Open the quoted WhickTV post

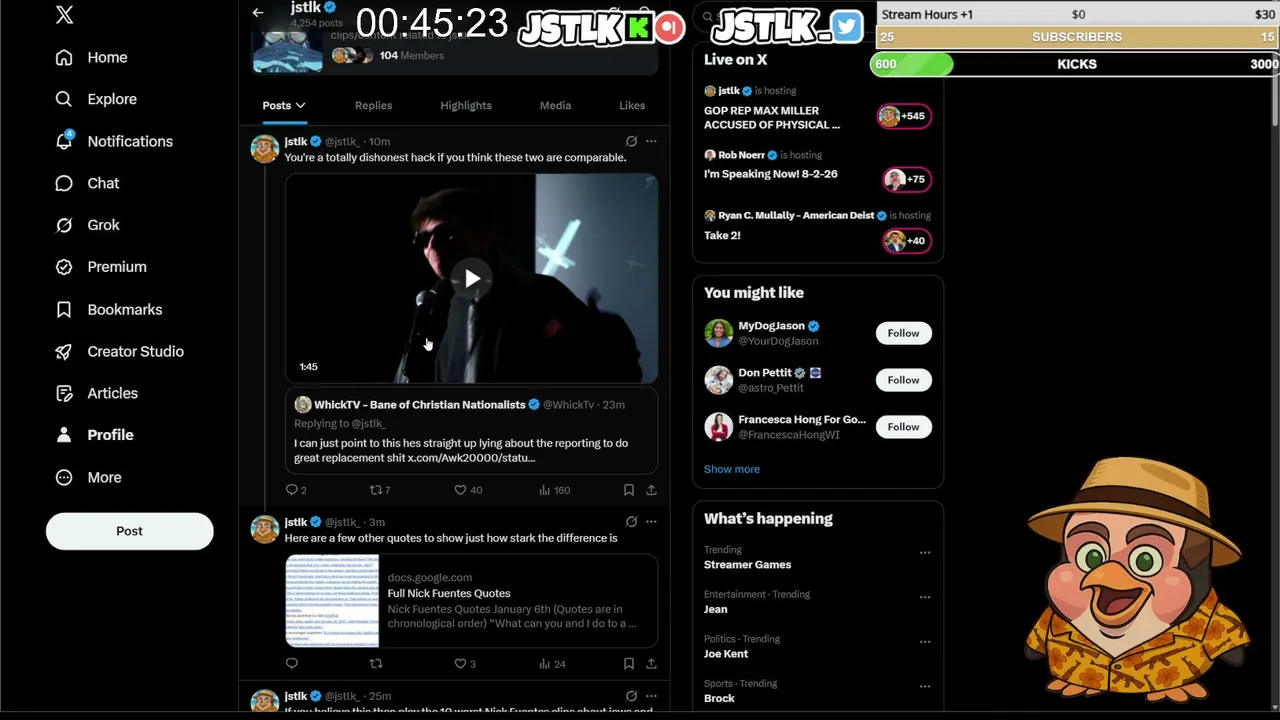click(472, 431)
